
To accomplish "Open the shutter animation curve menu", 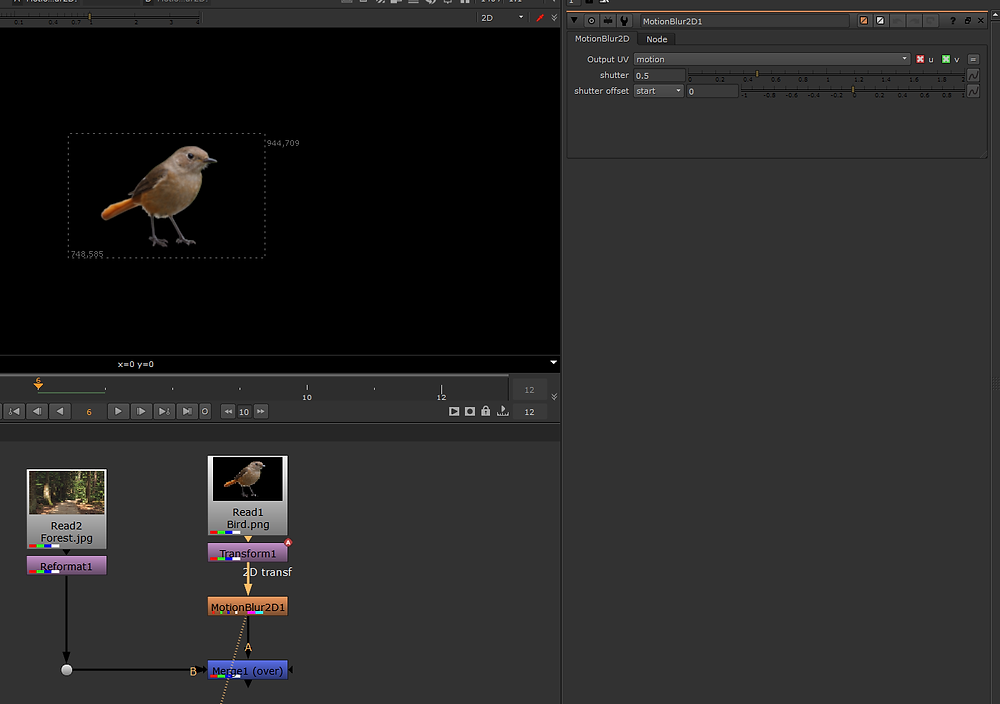I will tap(973, 75).
